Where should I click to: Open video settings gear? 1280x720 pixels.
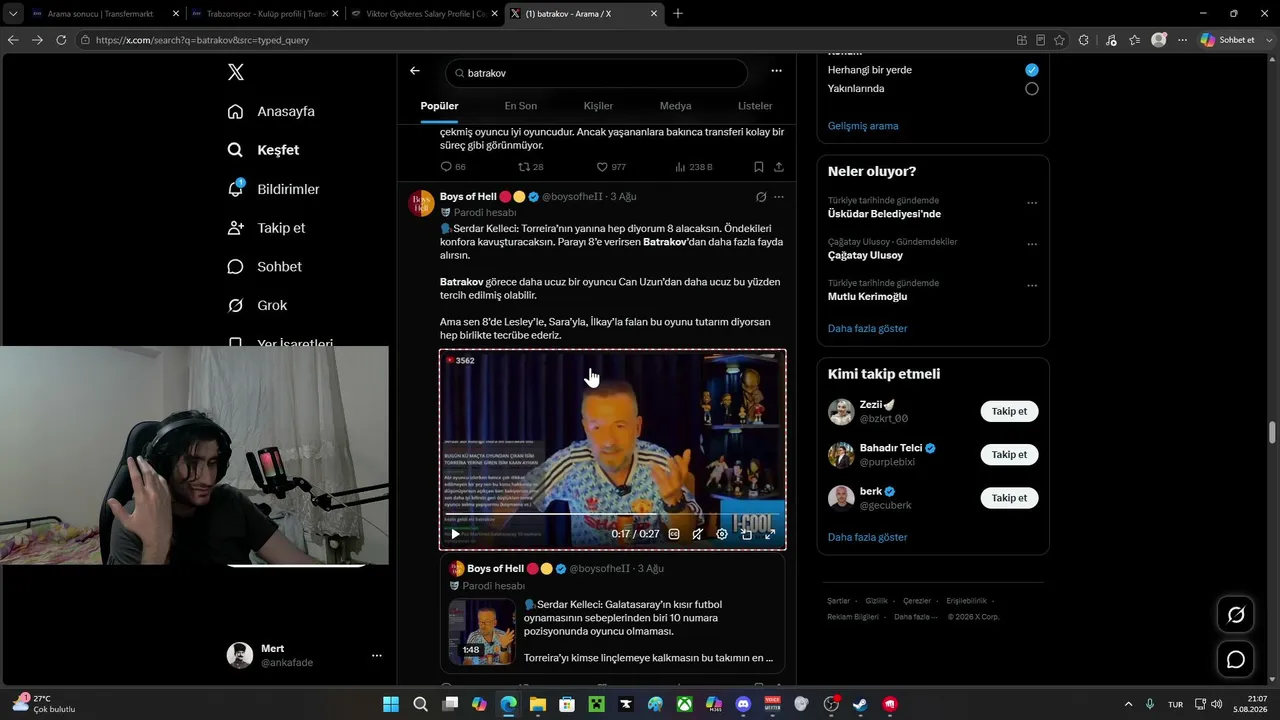[722, 534]
